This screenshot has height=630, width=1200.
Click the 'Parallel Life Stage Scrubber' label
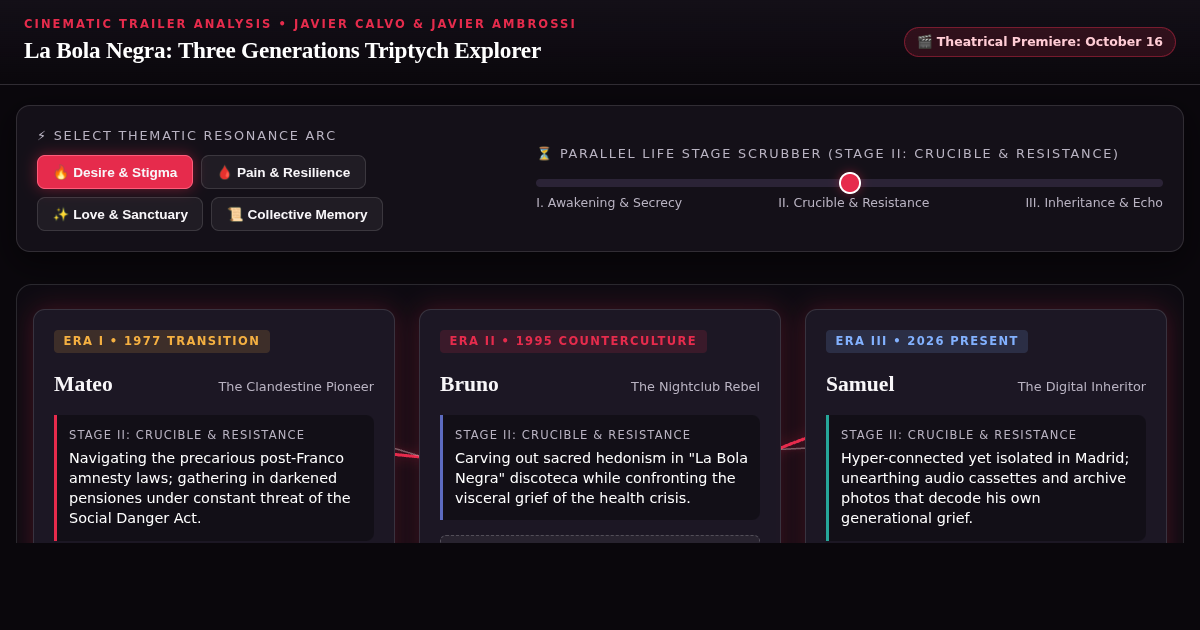pyautogui.click(x=828, y=153)
